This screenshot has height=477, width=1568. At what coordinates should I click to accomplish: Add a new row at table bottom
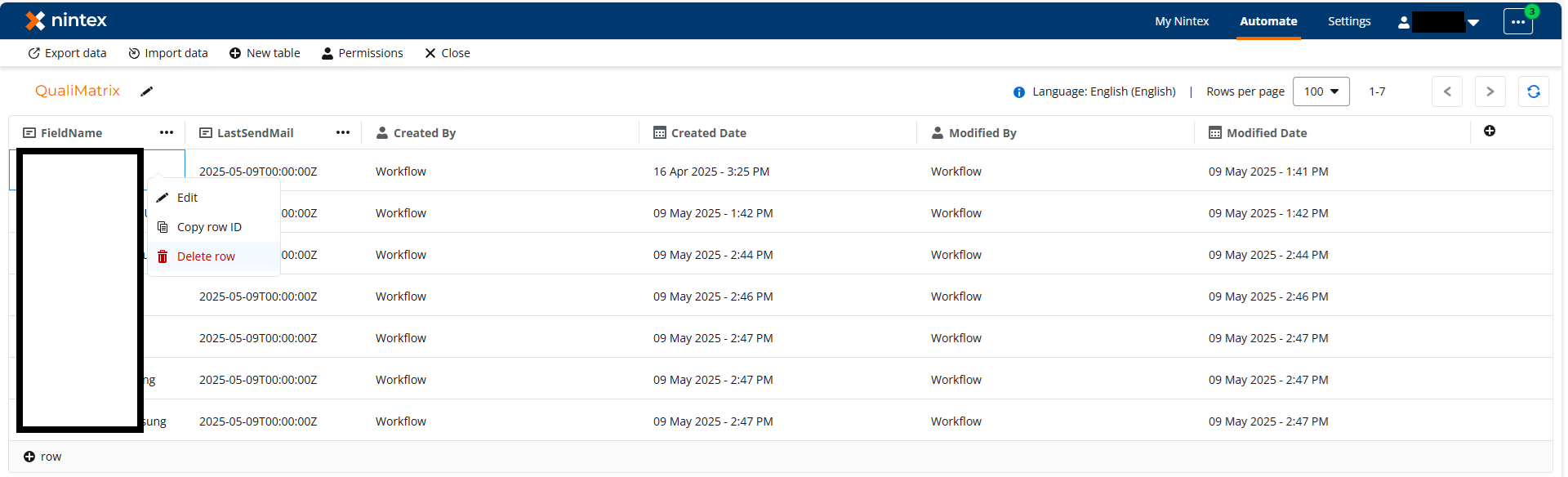pyautogui.click(x=42, y=457)
